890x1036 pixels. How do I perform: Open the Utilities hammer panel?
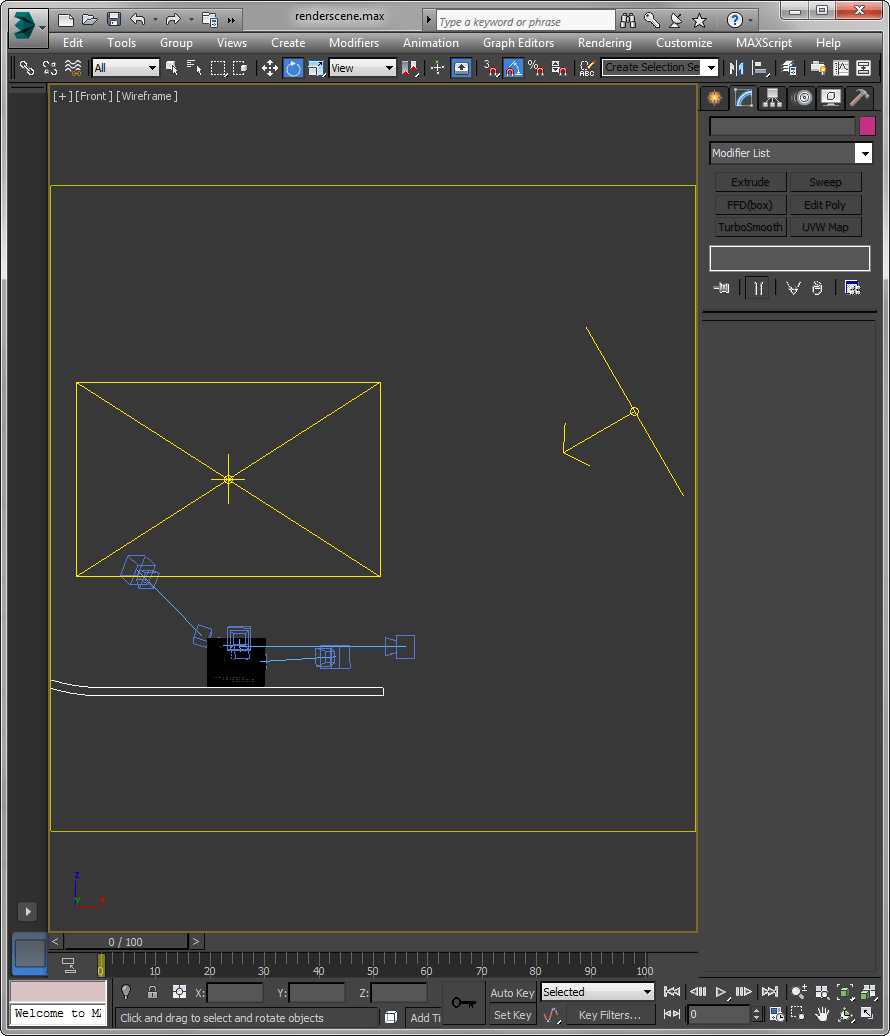pos(859,98)
